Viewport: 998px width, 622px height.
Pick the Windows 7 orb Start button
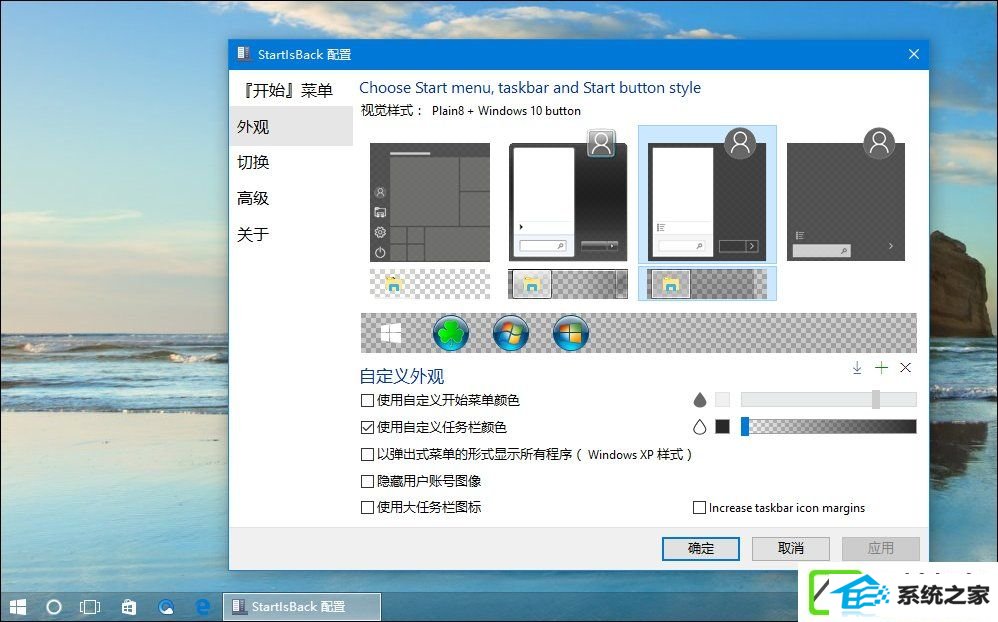(510, 333)
